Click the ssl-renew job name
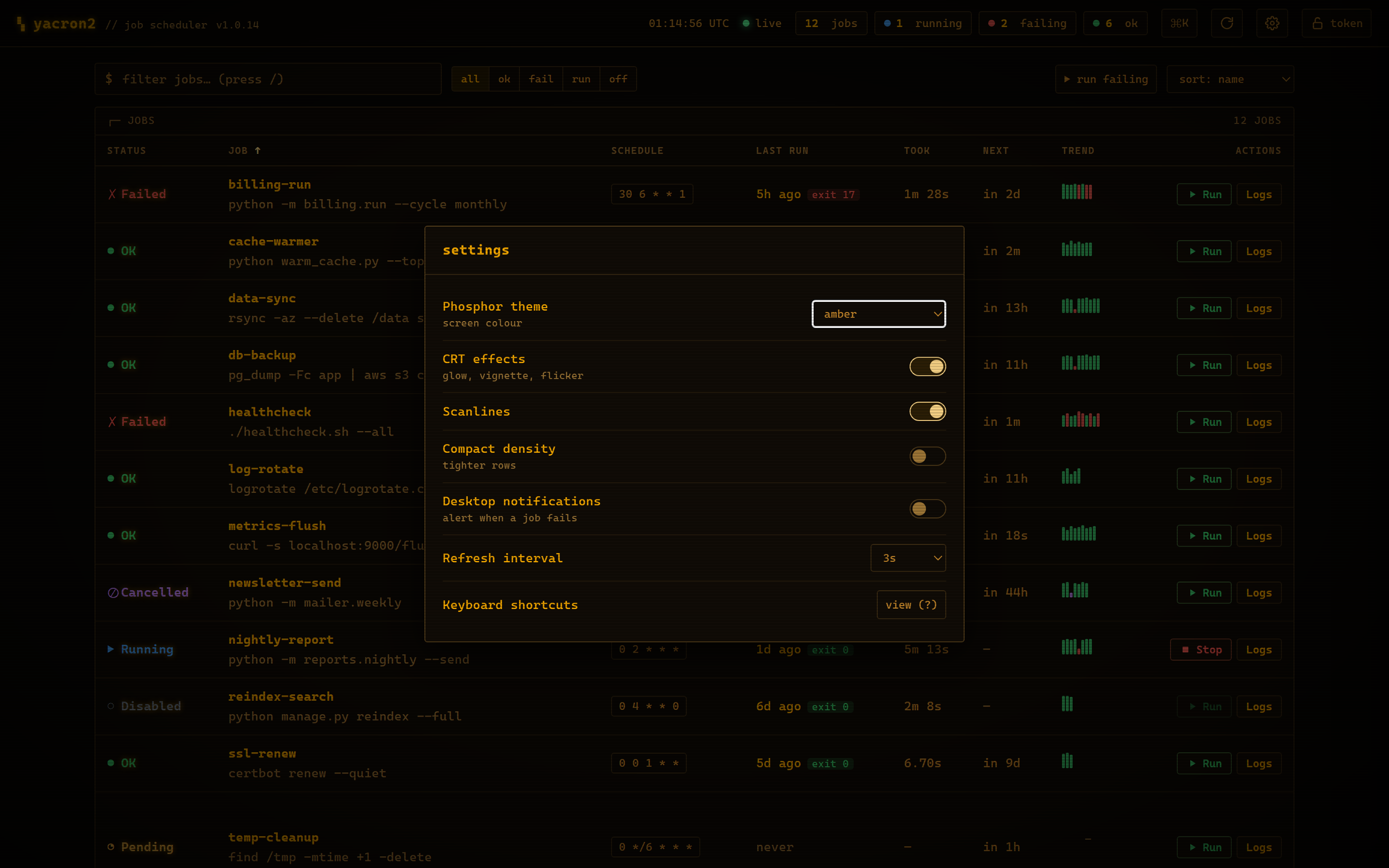The height and width of the screenshot is (868, 1389). coord(262,753)
